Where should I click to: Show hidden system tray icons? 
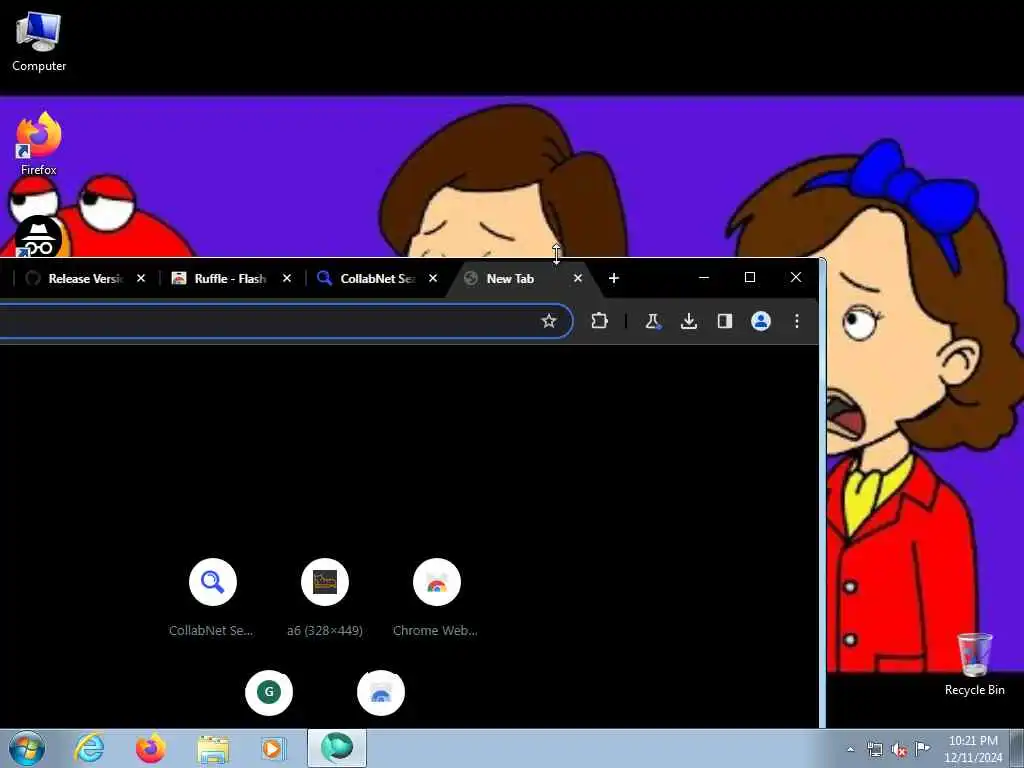pos(850,749)
